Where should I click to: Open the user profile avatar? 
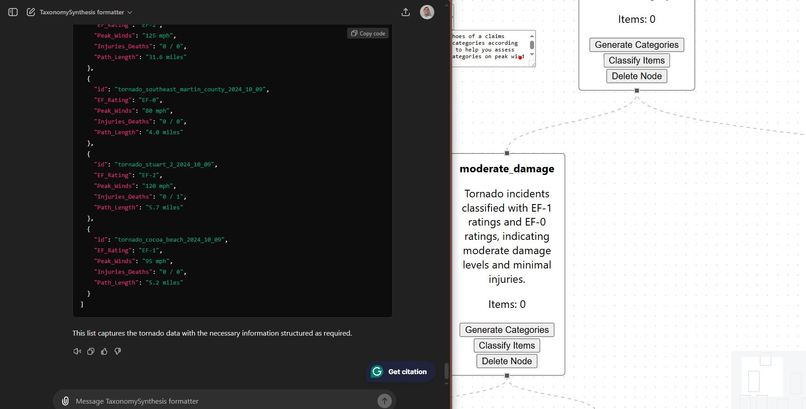pos(427,12)
